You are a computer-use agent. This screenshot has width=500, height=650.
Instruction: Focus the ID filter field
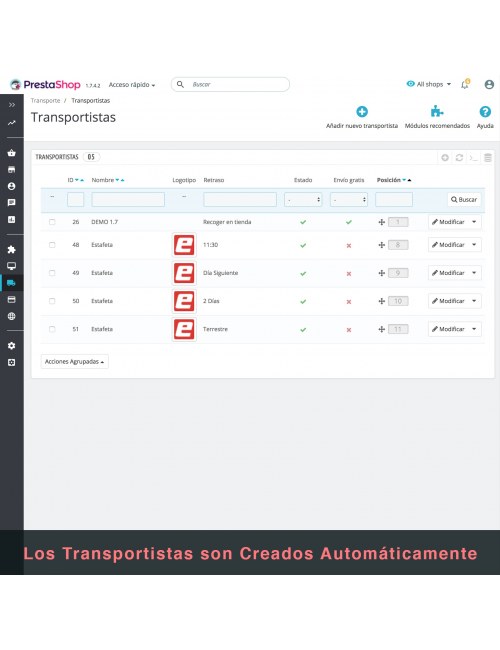coord(75,199)
